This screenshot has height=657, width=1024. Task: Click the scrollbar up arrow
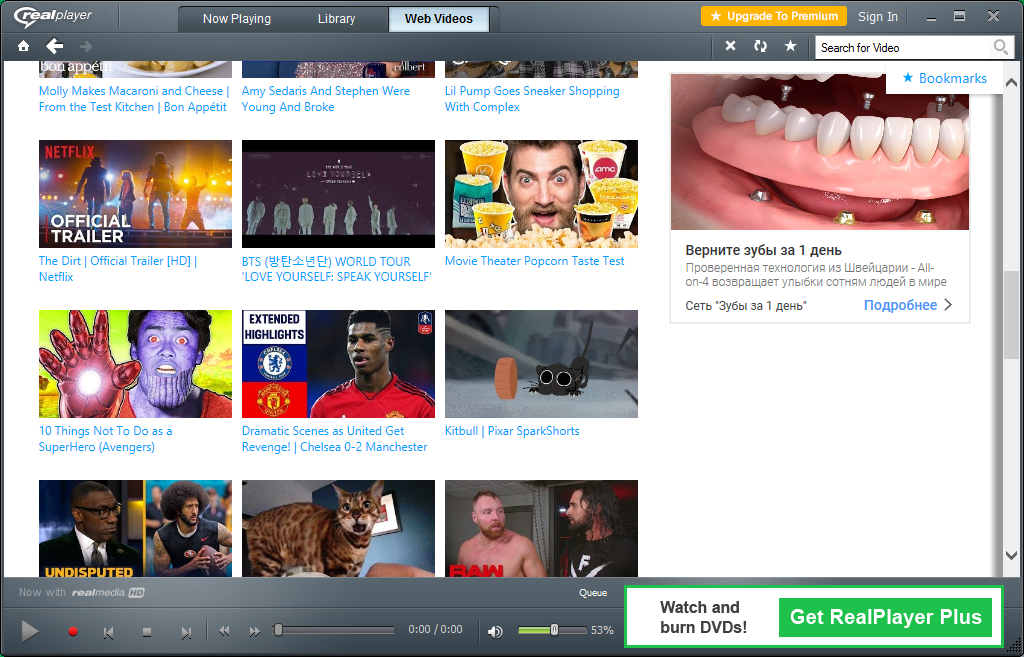(1011, 83)
